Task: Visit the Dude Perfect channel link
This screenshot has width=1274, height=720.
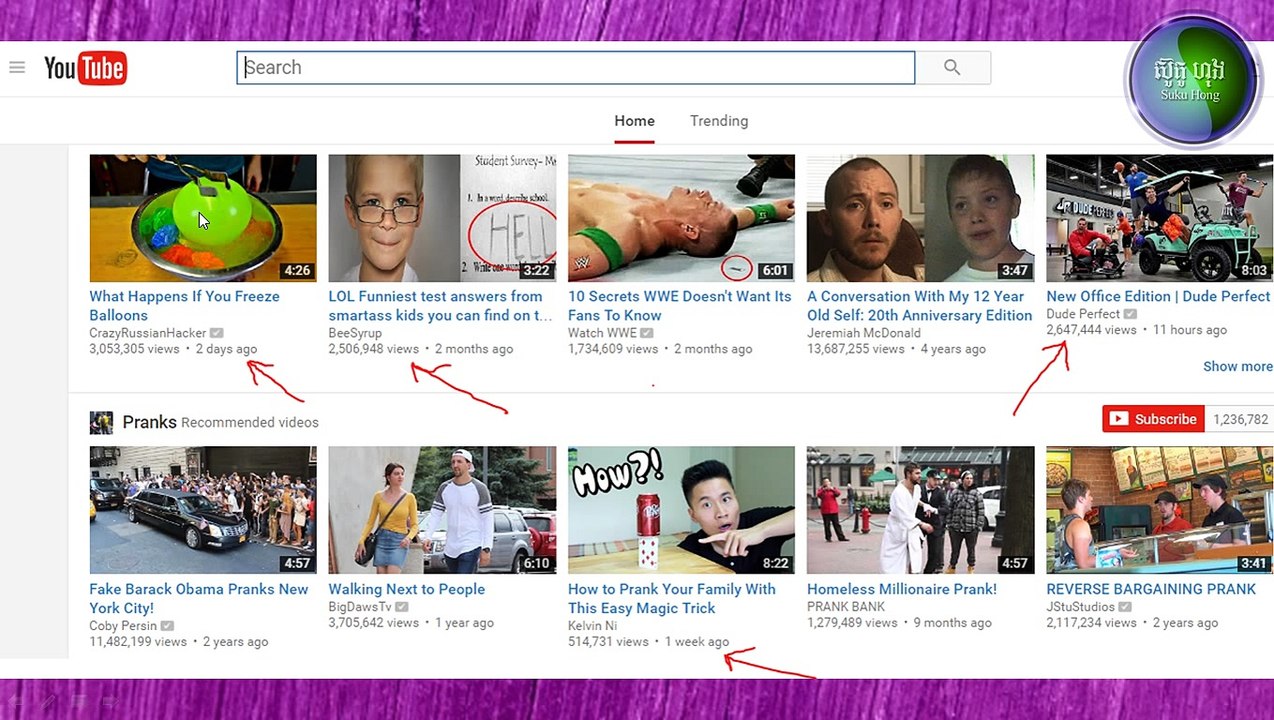Action: click(x=1083, y=314)
